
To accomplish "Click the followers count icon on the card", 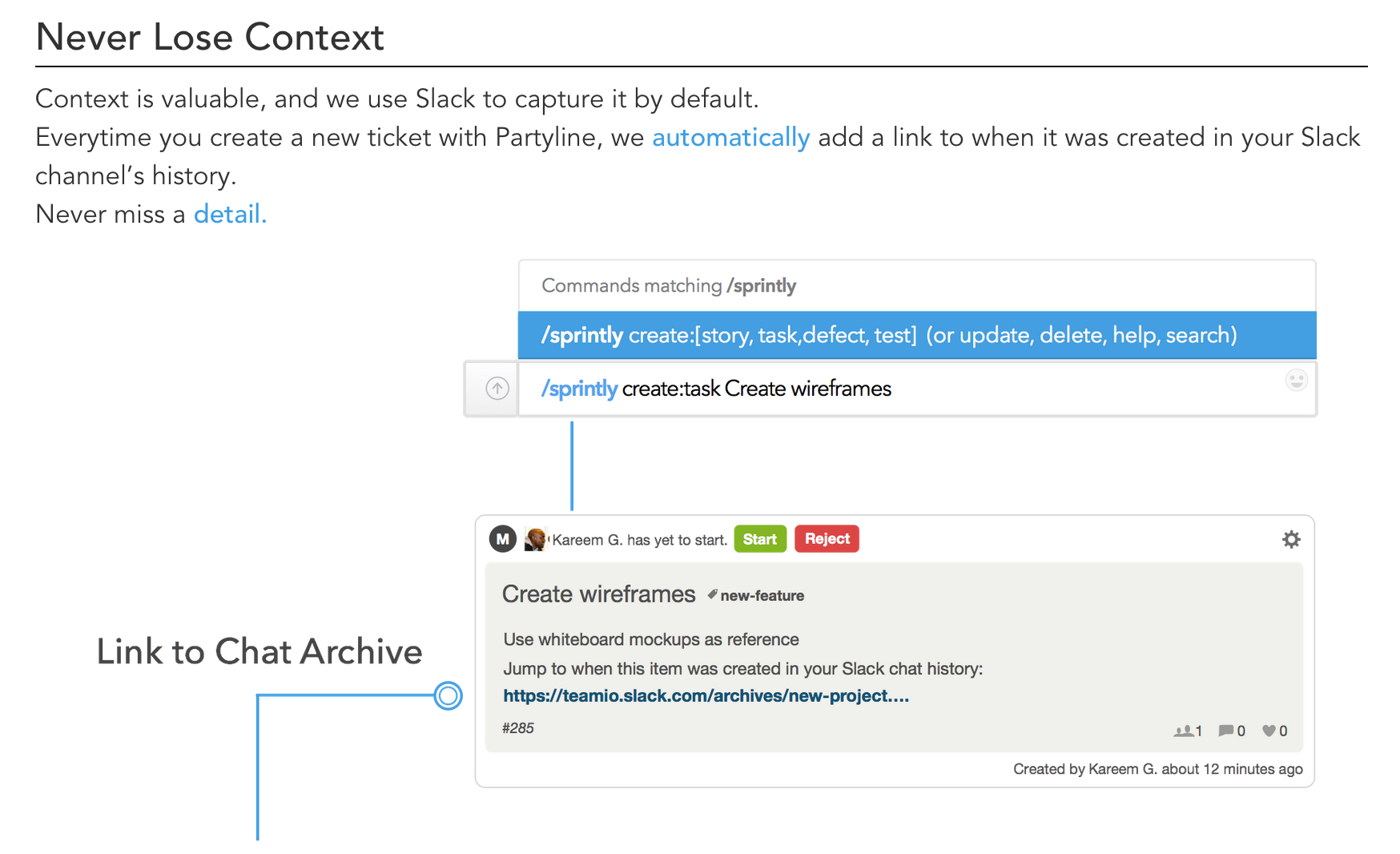I will tap(1184, 731).
